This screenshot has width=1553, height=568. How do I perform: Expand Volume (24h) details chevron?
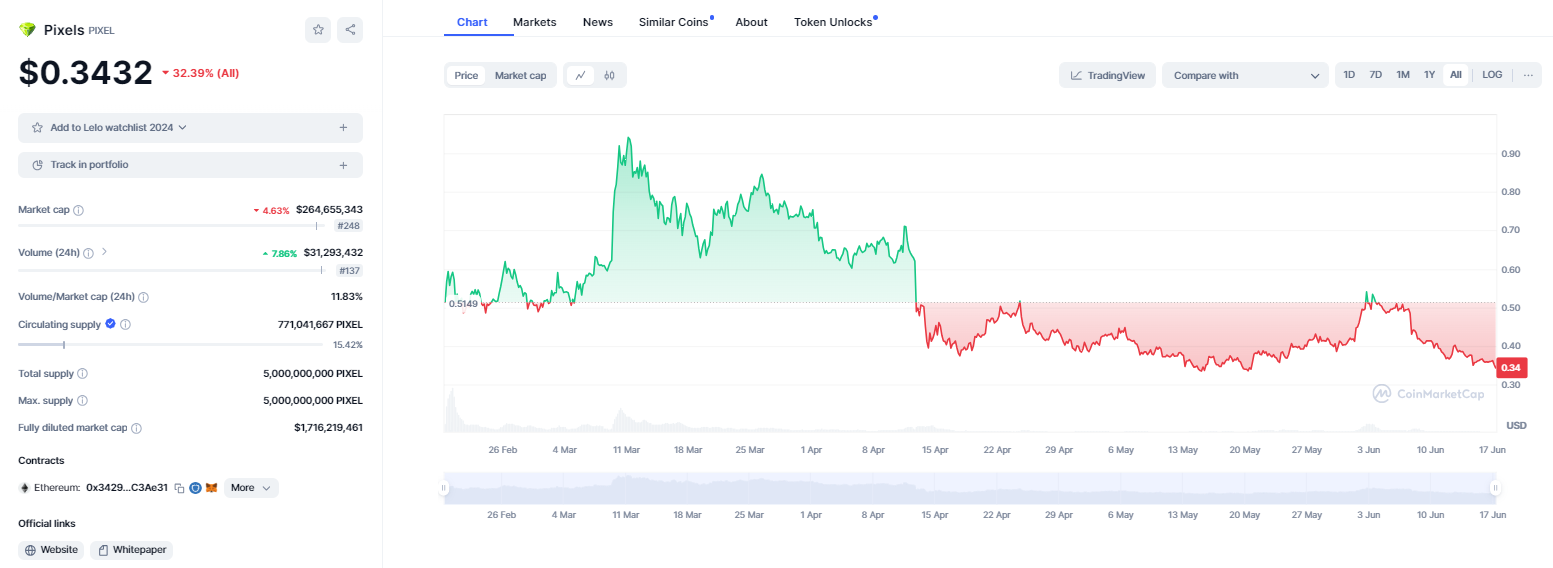(105, 252)
